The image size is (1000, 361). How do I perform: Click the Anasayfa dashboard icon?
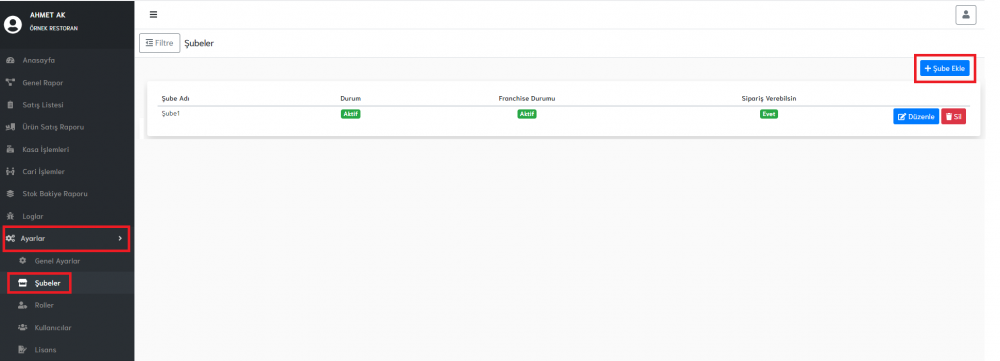(10, 61)
